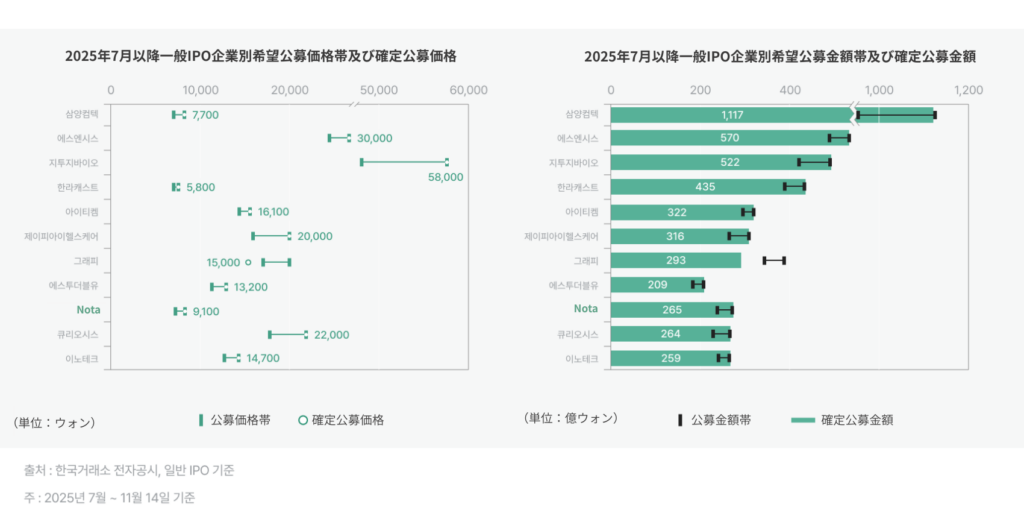This screenshot has width=1024, height=516.
Task: Click the bold Nota label in left chart
Action: pyautogui.click(x=87, y=310)
